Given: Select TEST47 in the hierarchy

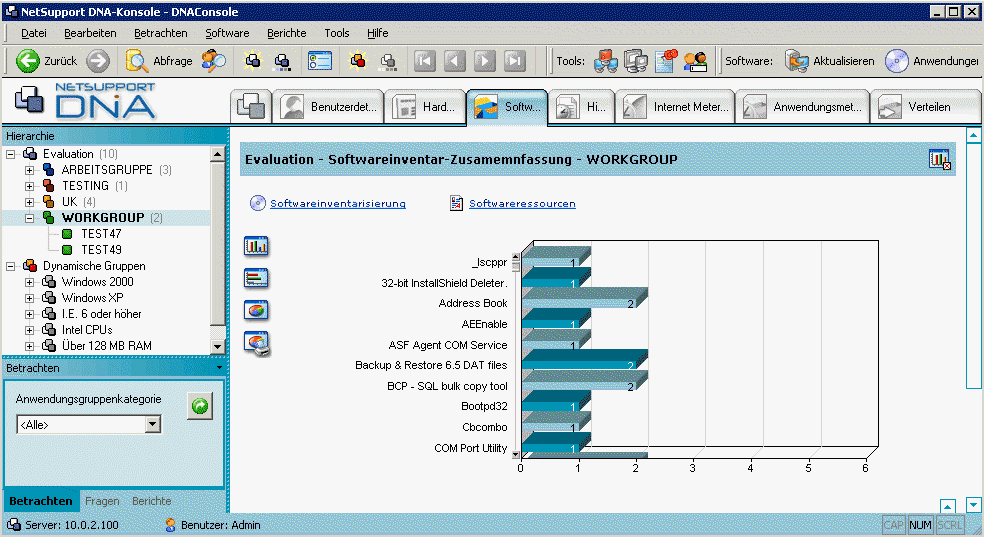Looking at the screenshot, I should click(x=101, y=234).
